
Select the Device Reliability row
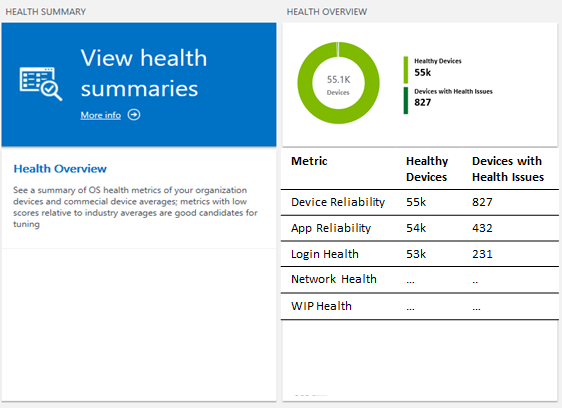(x=420, y=203)
